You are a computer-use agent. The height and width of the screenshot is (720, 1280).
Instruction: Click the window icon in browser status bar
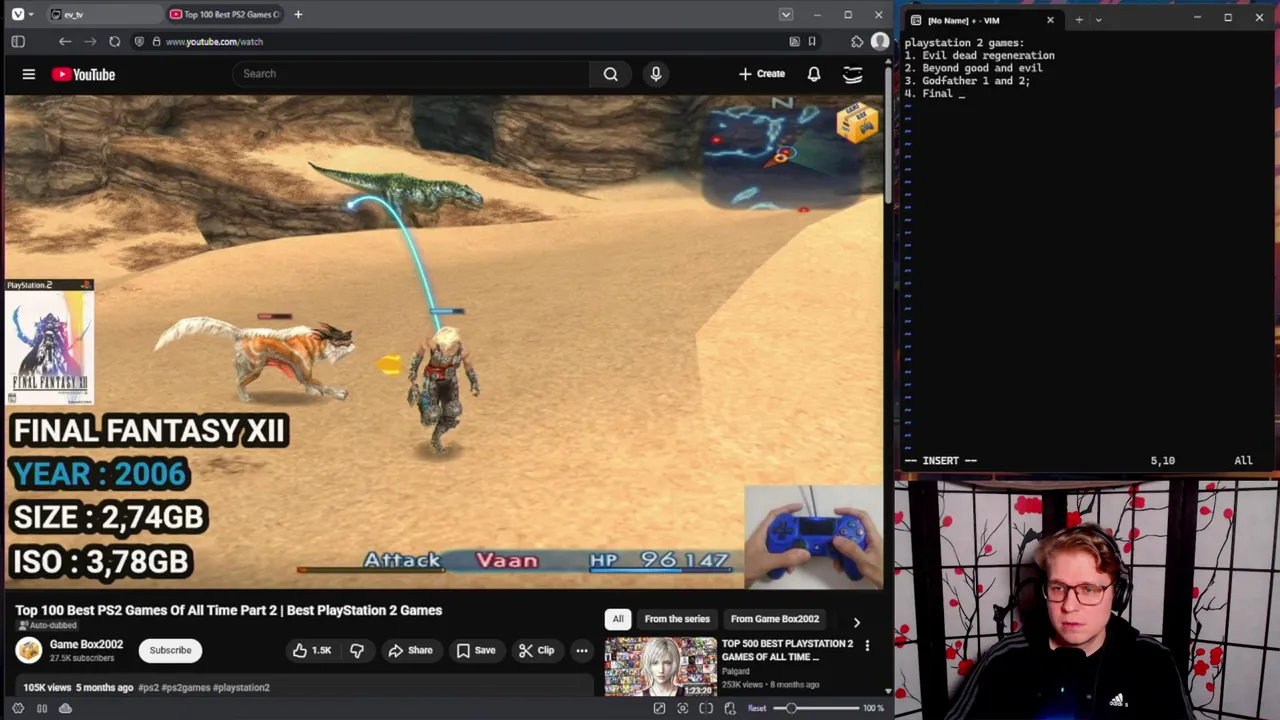(x=659, y=708)
